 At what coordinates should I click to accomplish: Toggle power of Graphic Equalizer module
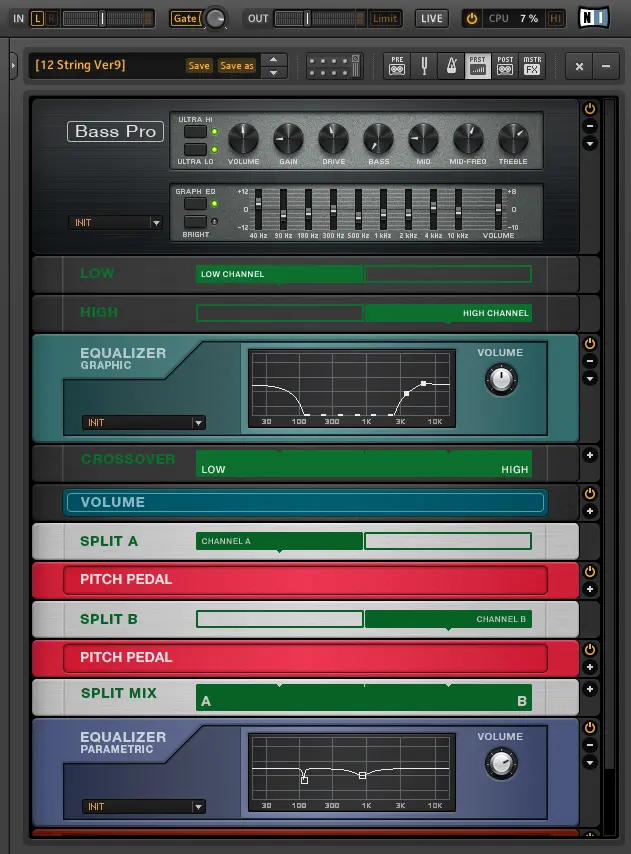(x=590, y=344)
